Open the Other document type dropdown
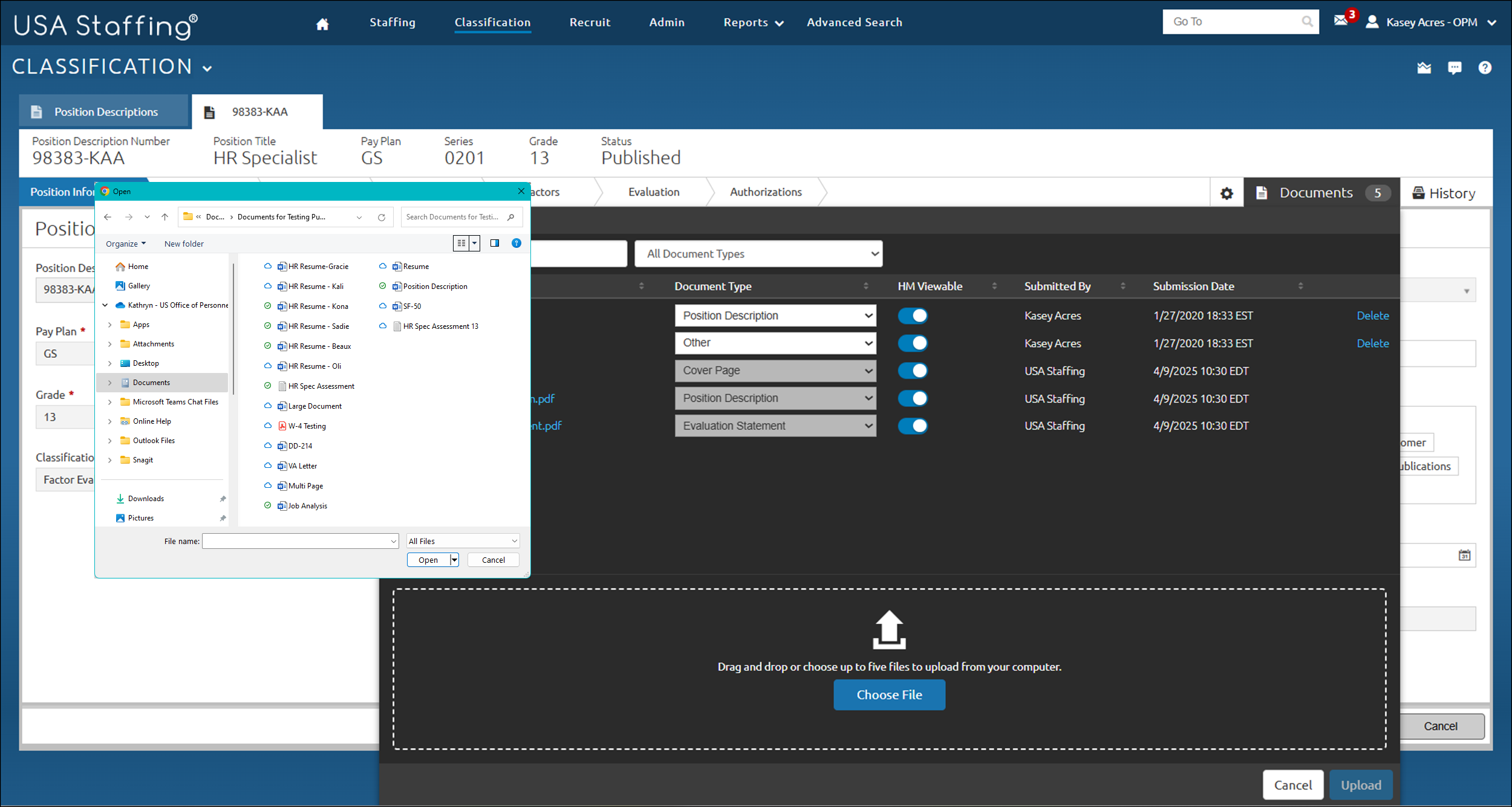This screenshot has height=807, width=1512. click(x=775, y=343)
